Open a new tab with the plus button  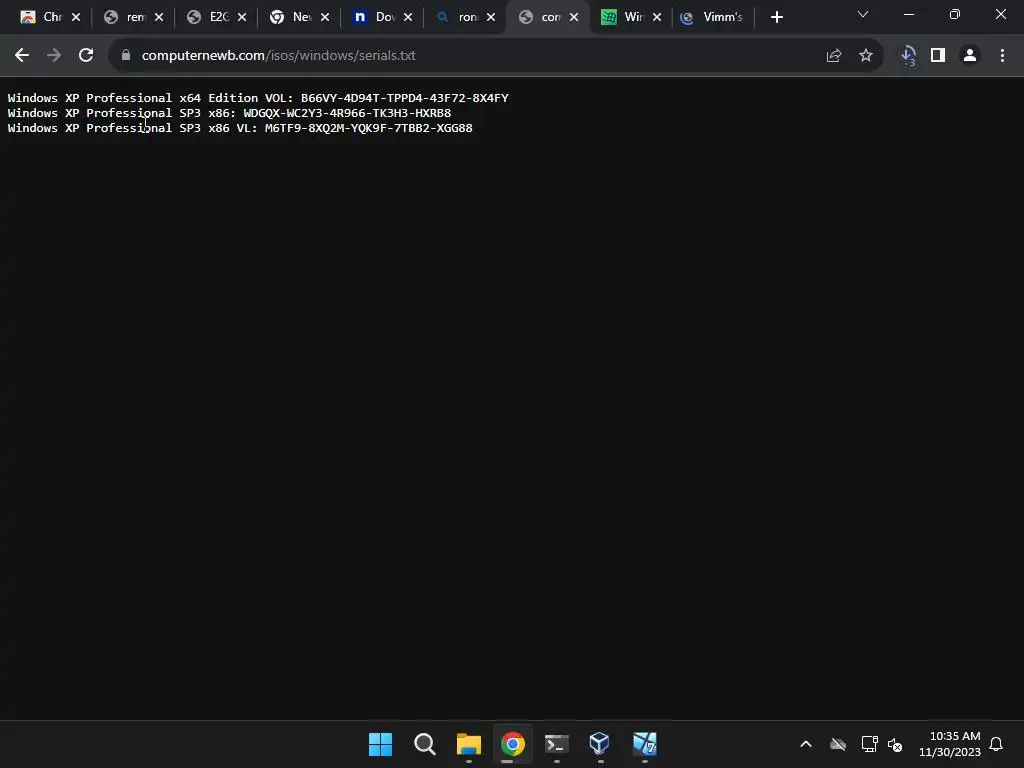[776, 17]
